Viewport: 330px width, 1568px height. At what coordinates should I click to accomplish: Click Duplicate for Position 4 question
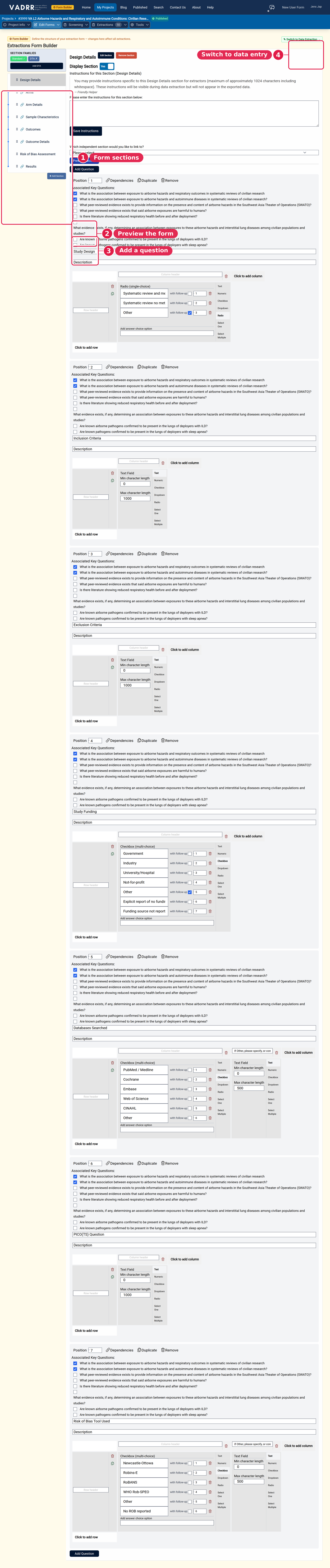(147, 741)
